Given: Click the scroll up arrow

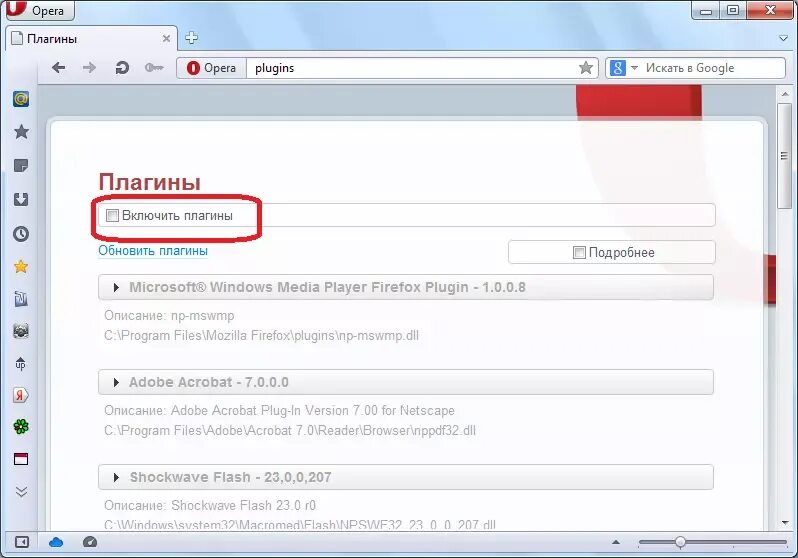Looking at the screenshot, I should pyautogui.click(x=785, y=94).
